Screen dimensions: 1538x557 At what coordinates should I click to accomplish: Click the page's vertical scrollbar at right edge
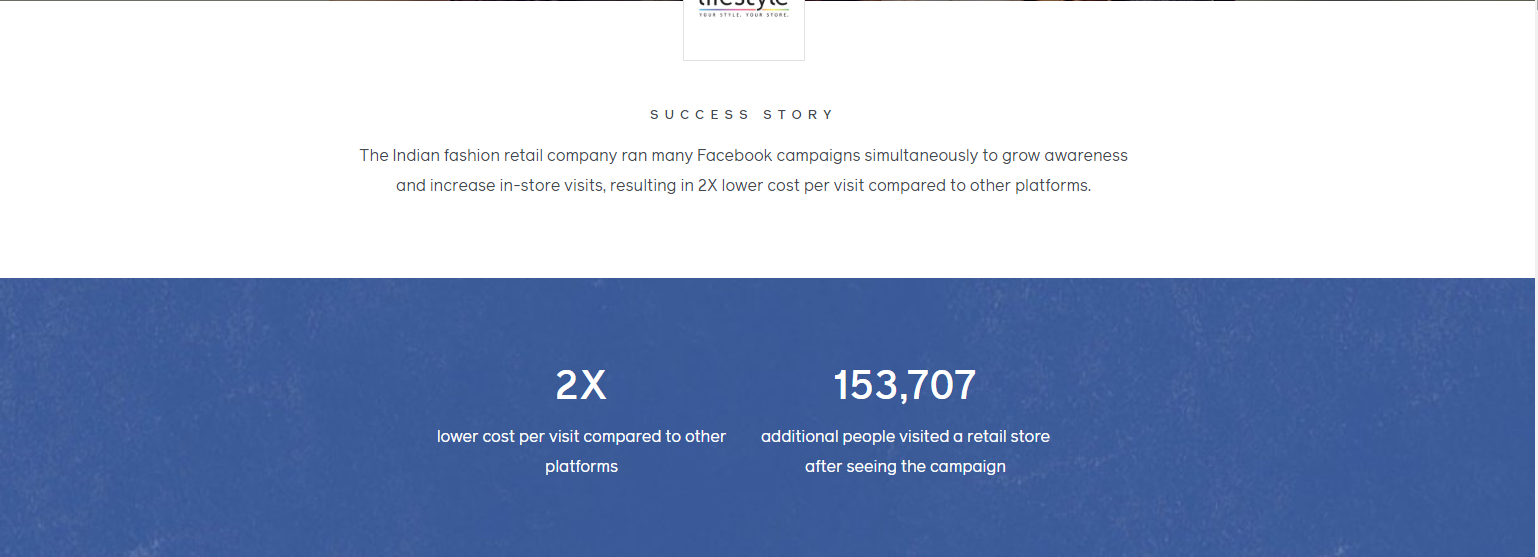(1536, 278)
